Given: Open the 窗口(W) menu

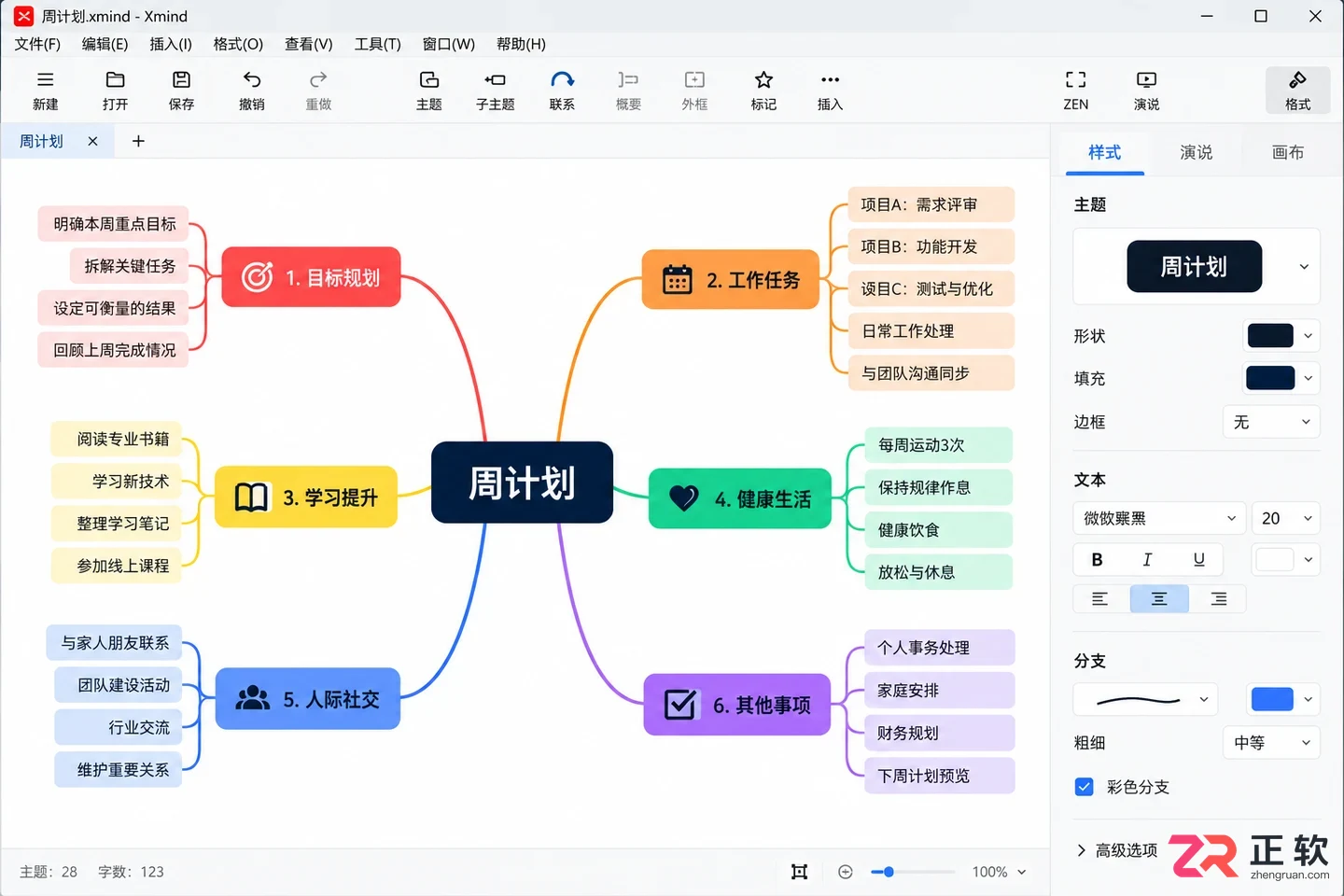Looking at the screenshot, I should (x=449, y=44).
